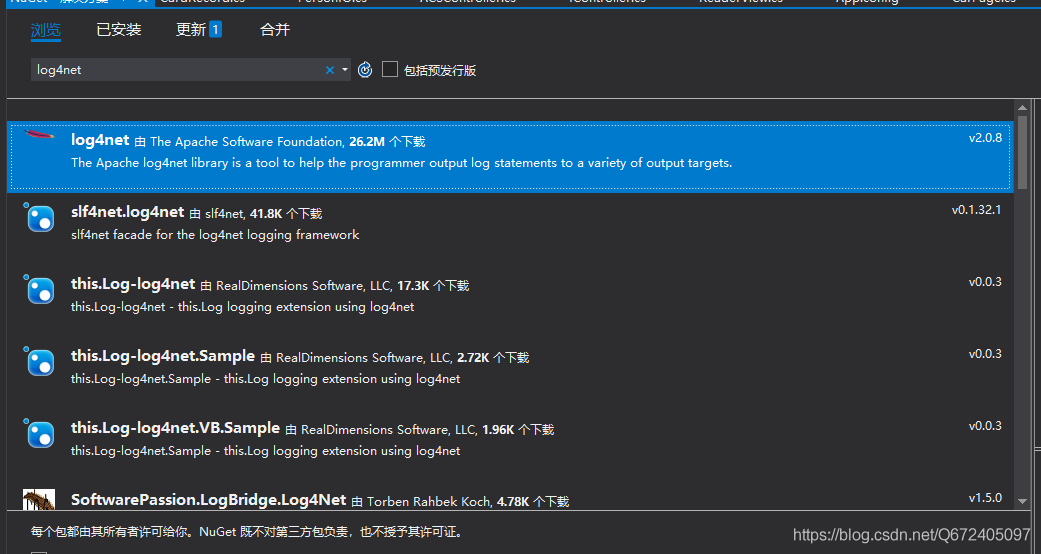Screen dimensions: 1041x554
Task: Open the 已安装 tab
Action: click(x=119, y=30)
